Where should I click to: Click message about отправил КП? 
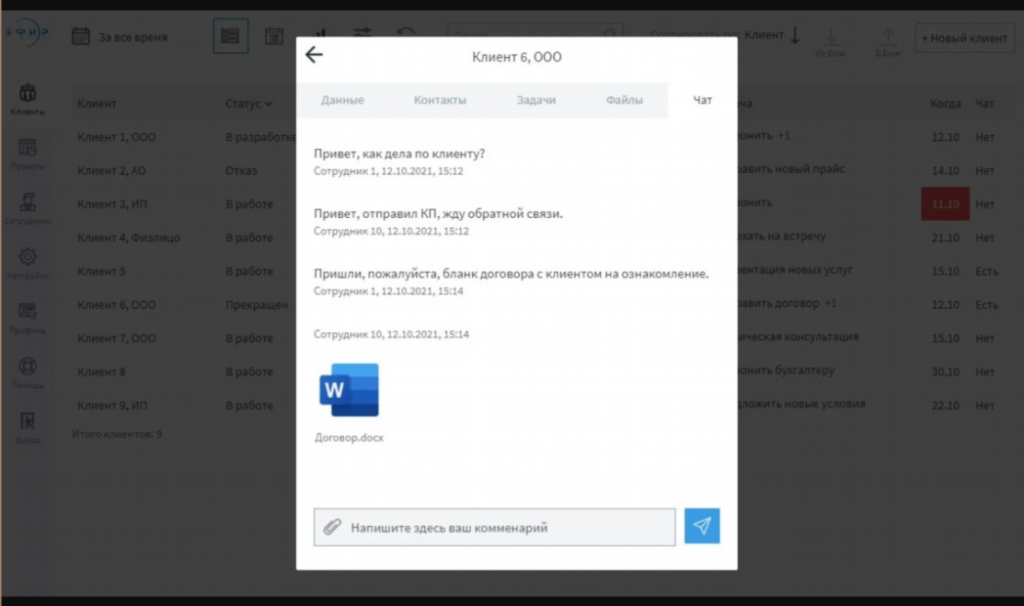coord(438,214)
